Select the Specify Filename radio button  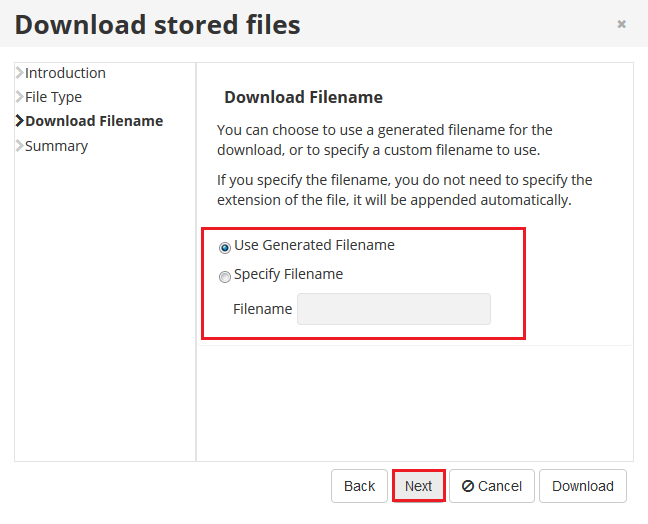[224, 276]
